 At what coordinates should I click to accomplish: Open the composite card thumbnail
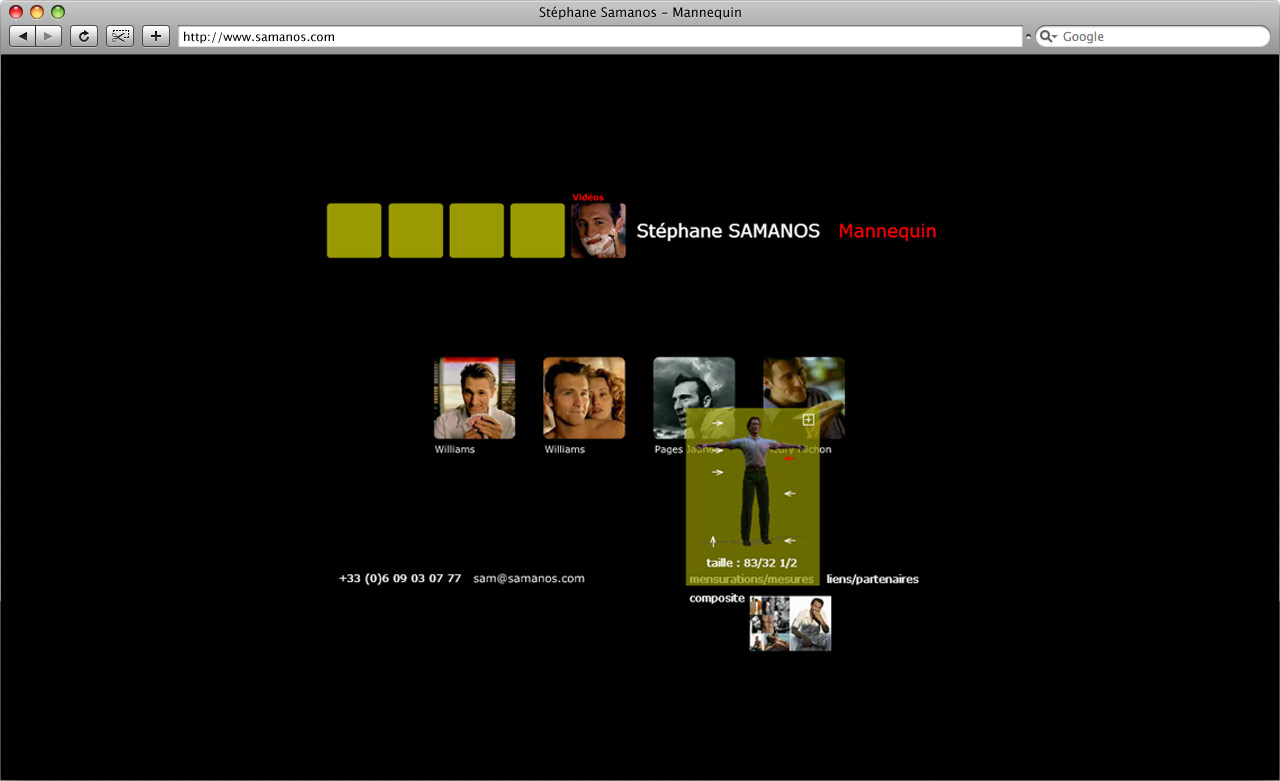pyautogui.click(x=790, y=624)
